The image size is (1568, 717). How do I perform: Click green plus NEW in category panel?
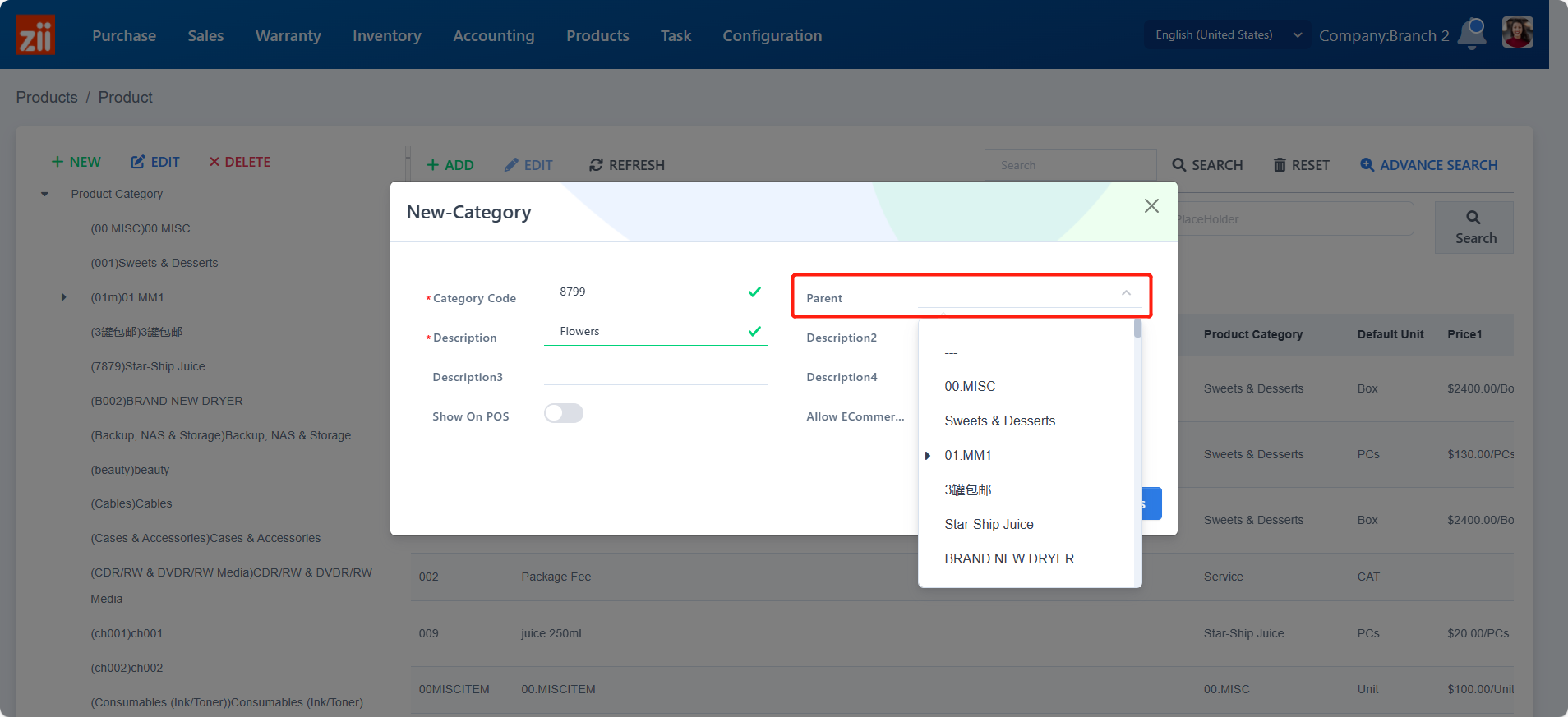[76, 162]
